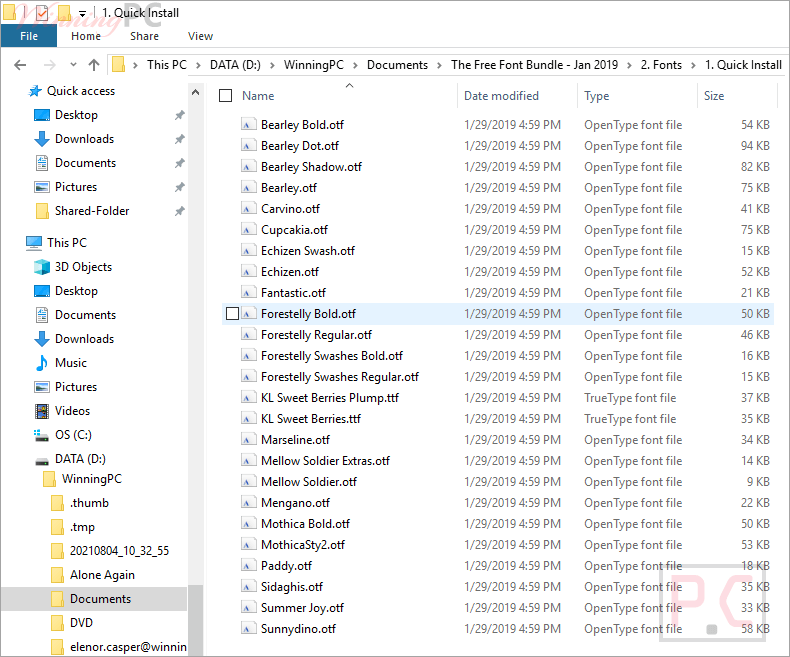This screenshot has width=790, height=657.
Task: Click the Bearley Bold.otf font file icon
Action: 247,124
